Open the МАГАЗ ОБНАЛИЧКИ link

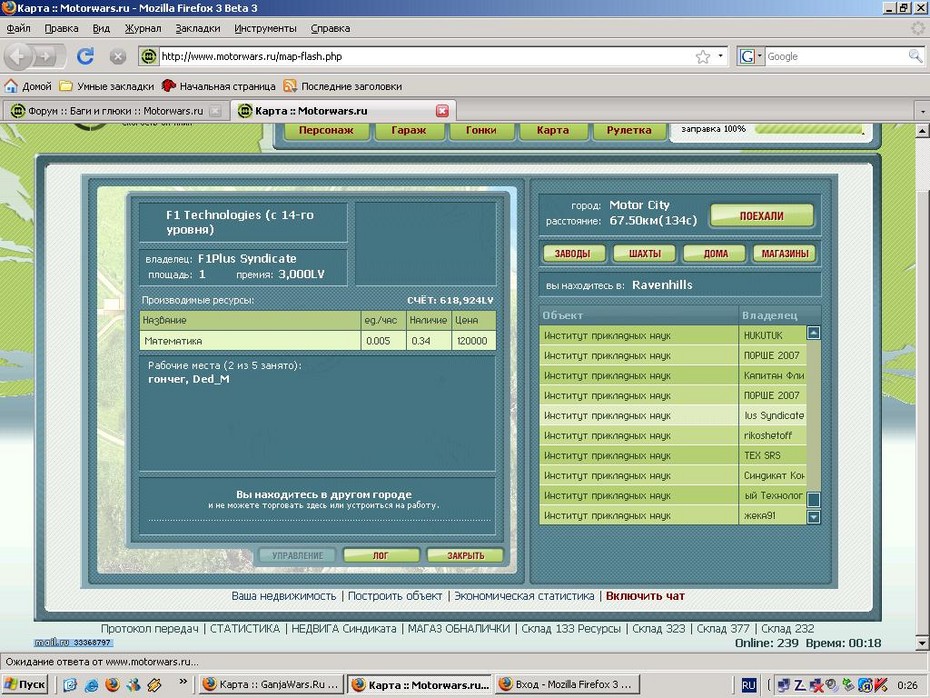[458, 629]
